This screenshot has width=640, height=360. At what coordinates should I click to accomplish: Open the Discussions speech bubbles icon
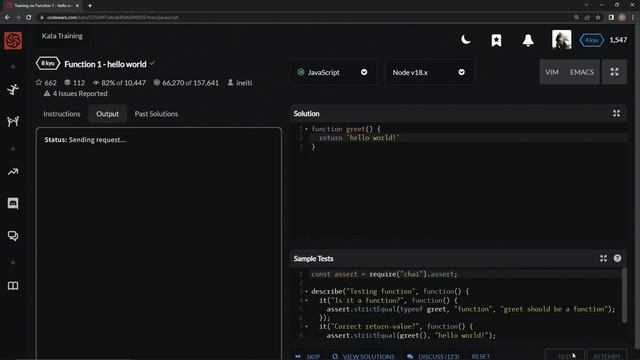[13, 236]
